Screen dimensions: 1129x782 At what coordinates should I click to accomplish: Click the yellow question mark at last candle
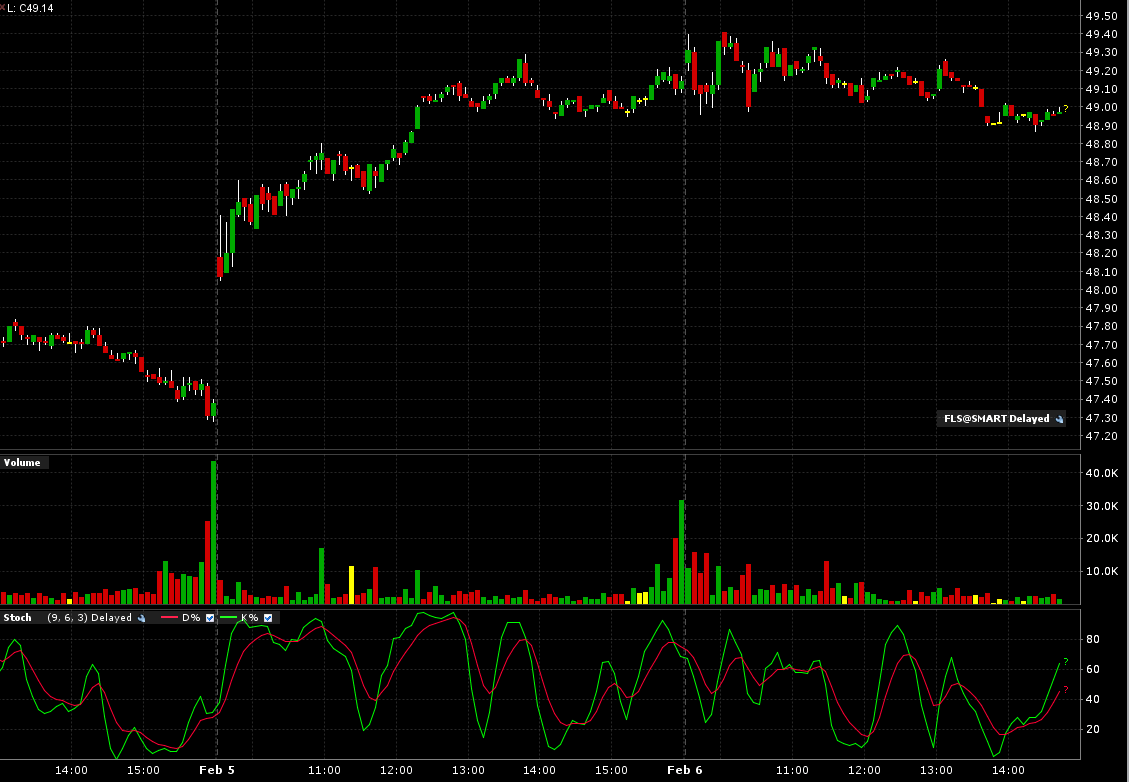[x=1066, y=109]
